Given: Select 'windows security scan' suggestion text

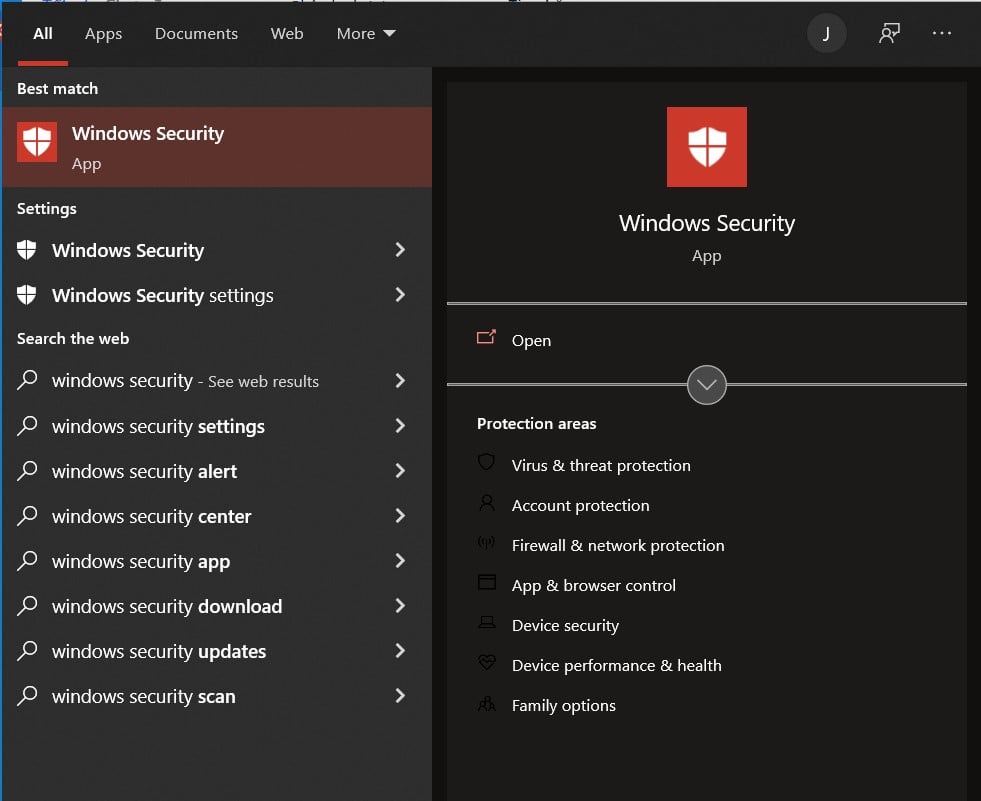Looking at the screenshot, I should pos(143,696).
